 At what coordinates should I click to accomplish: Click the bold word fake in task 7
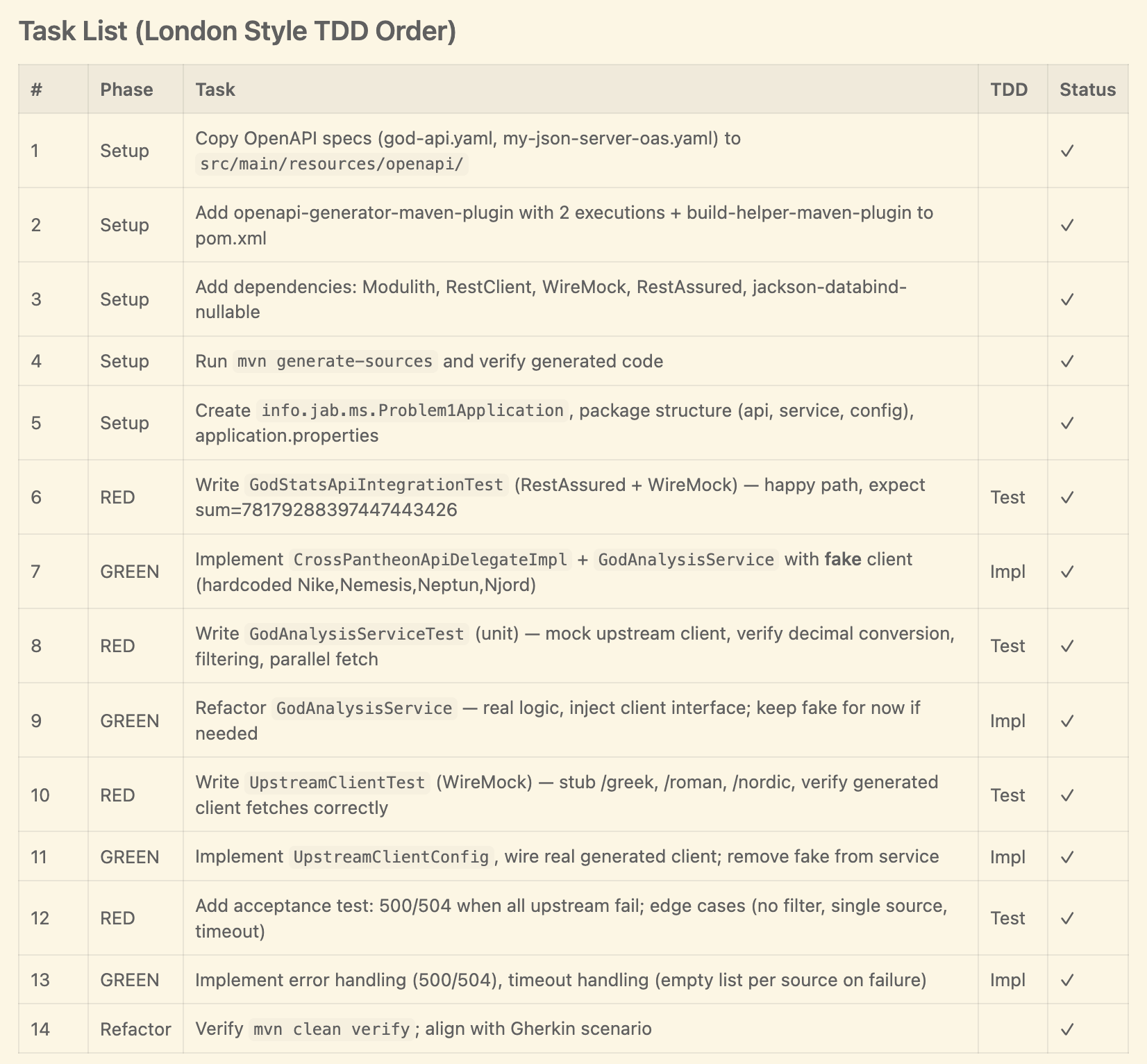coord(843,559)
